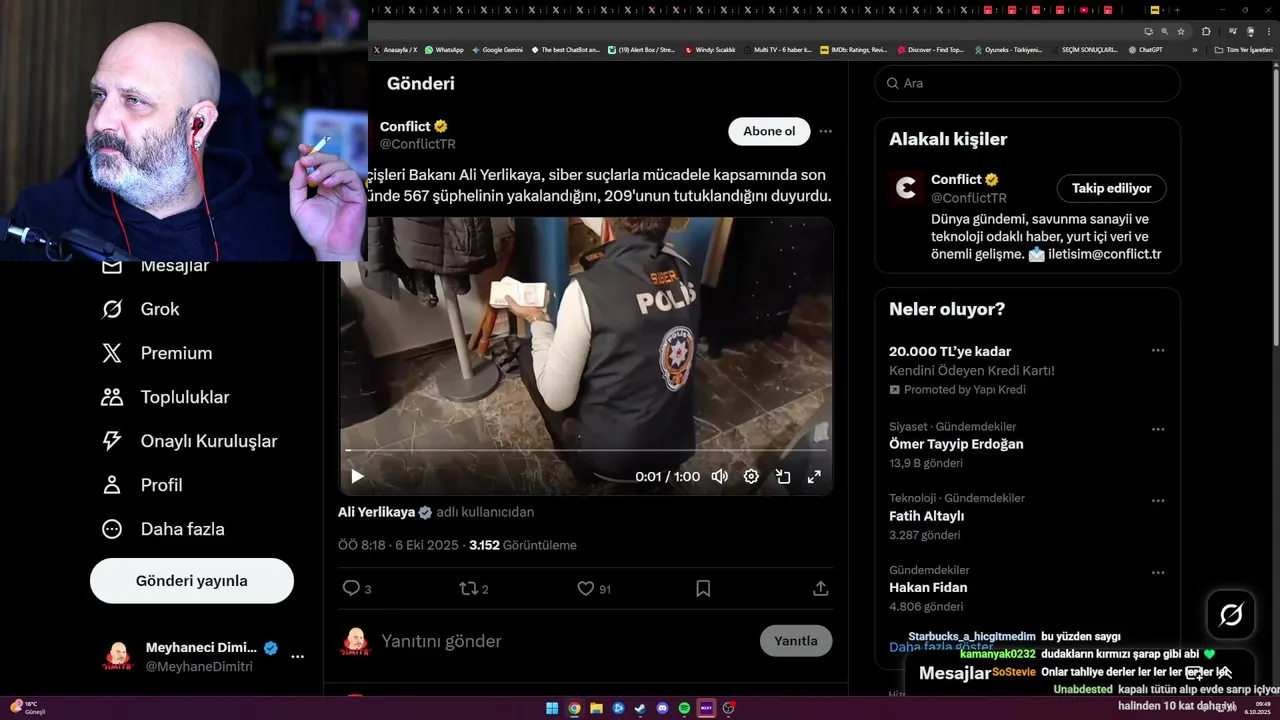1280x720 pixels.
Task: Click the Yanıtla reply button
Action: tap(796, 641)
